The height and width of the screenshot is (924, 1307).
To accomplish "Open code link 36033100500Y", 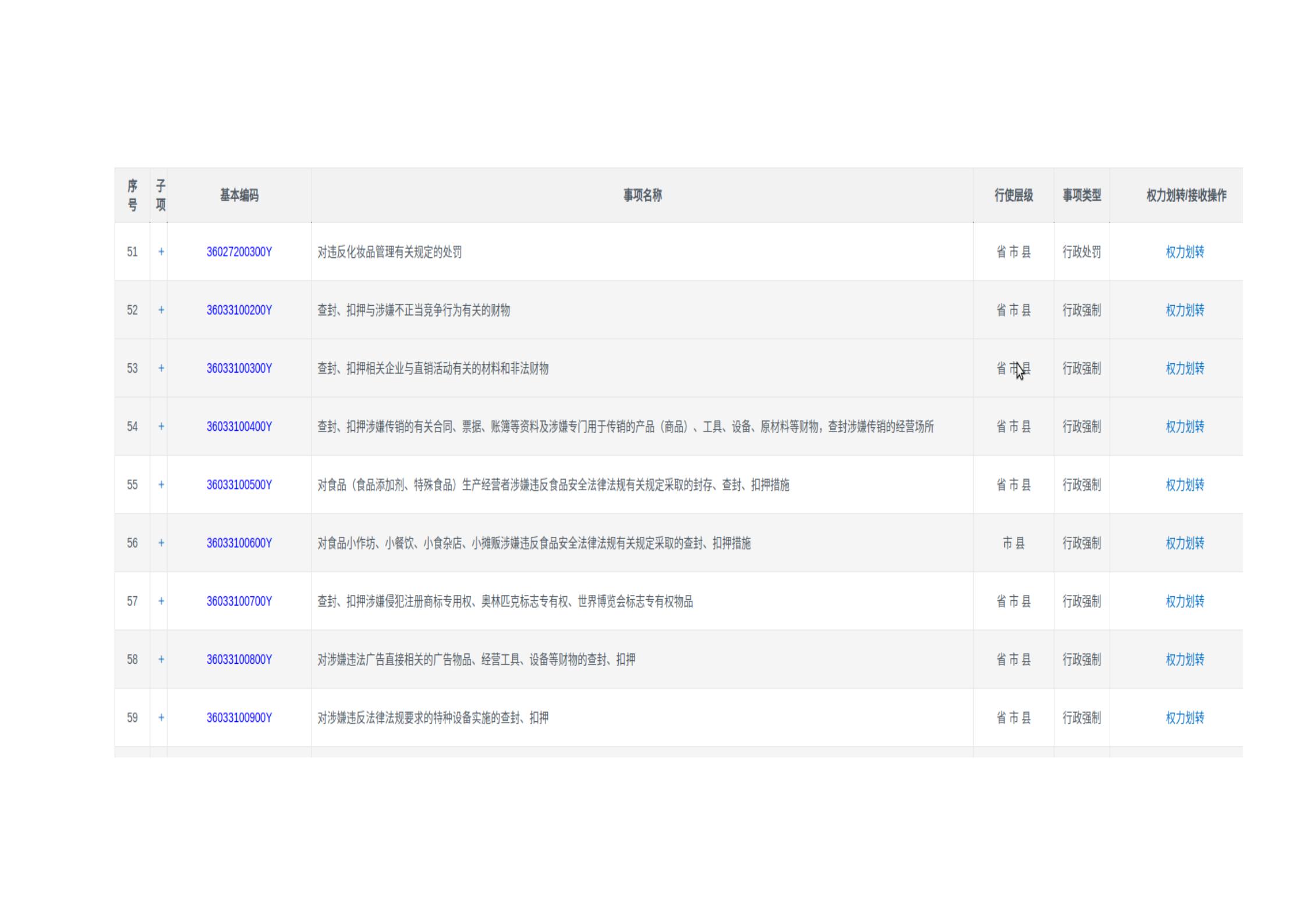I will tap(239, 484).
